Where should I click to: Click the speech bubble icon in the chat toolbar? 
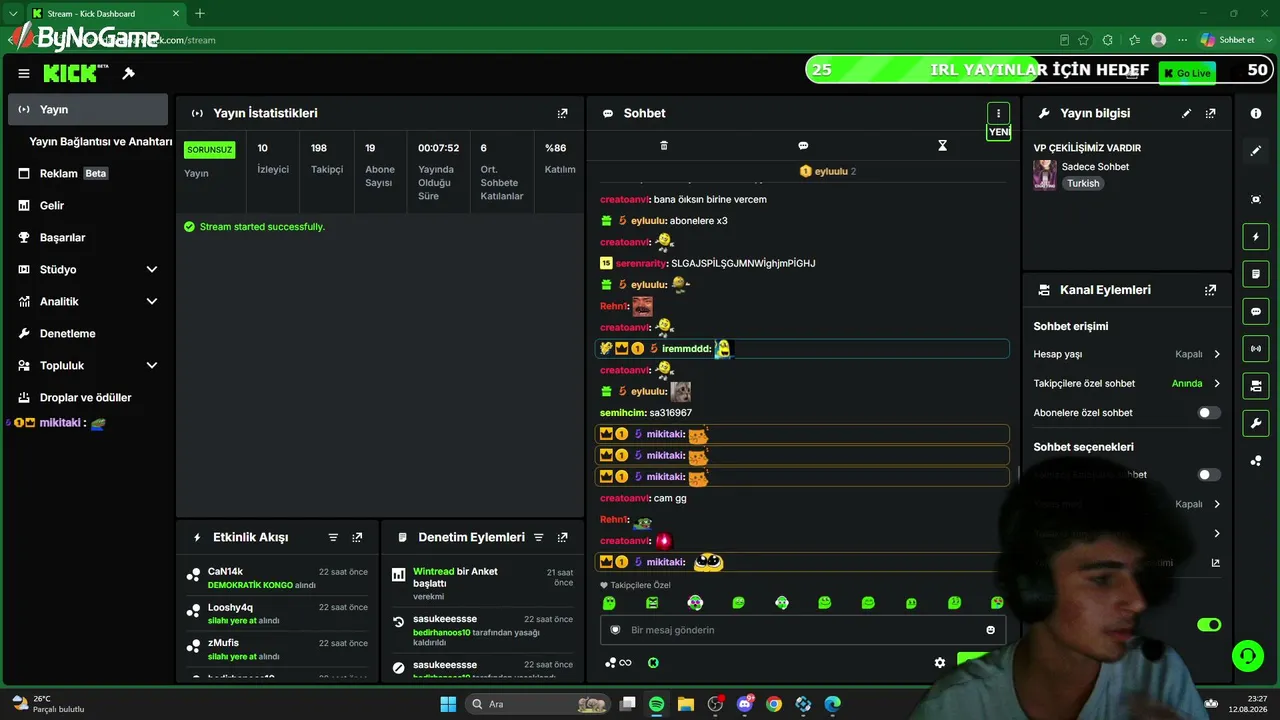click(x=803, y=145)
